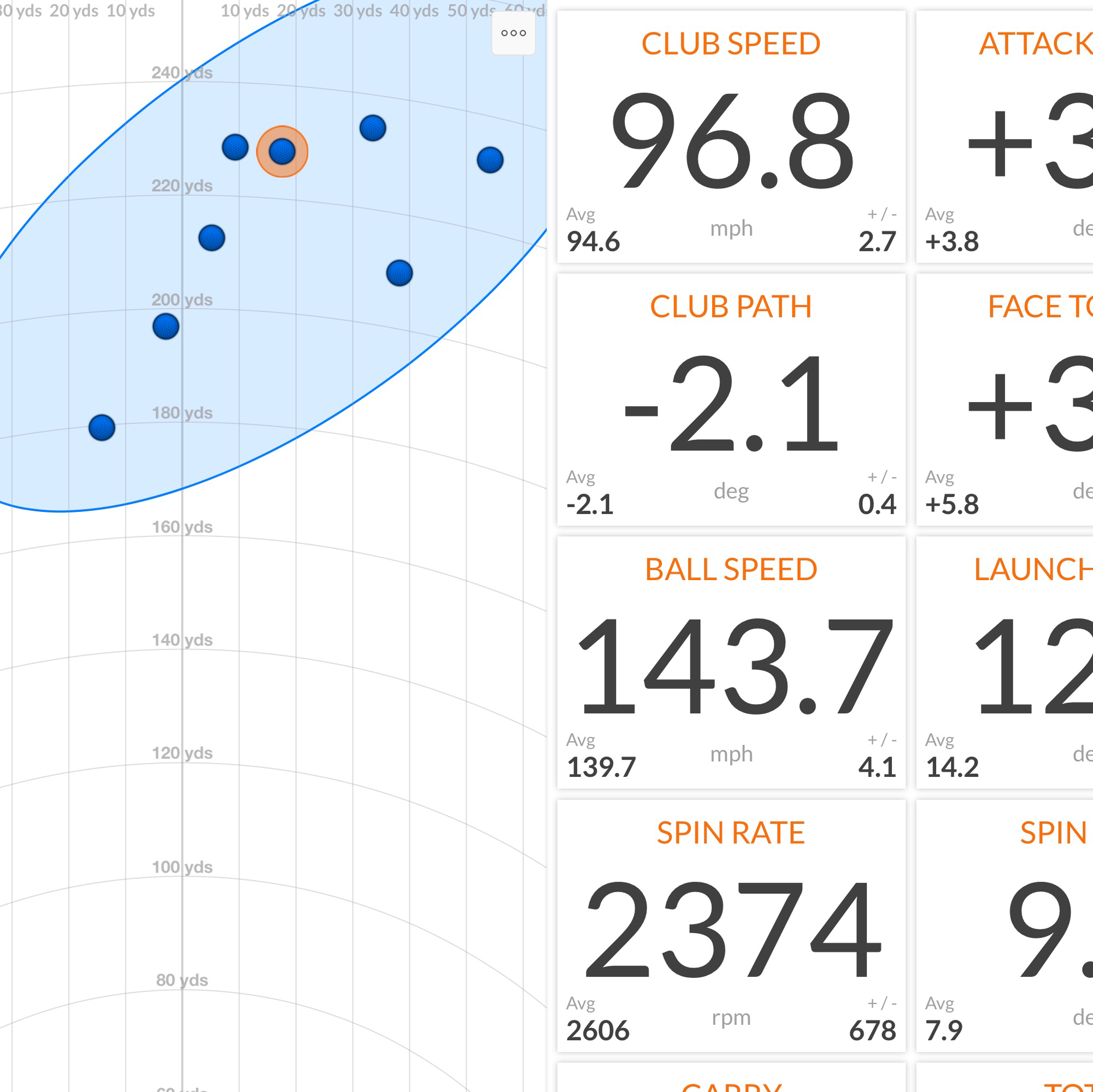Click Club Path deviation value 0.4
Viewport: 1093px width, 1092px height.
(877, 504)
